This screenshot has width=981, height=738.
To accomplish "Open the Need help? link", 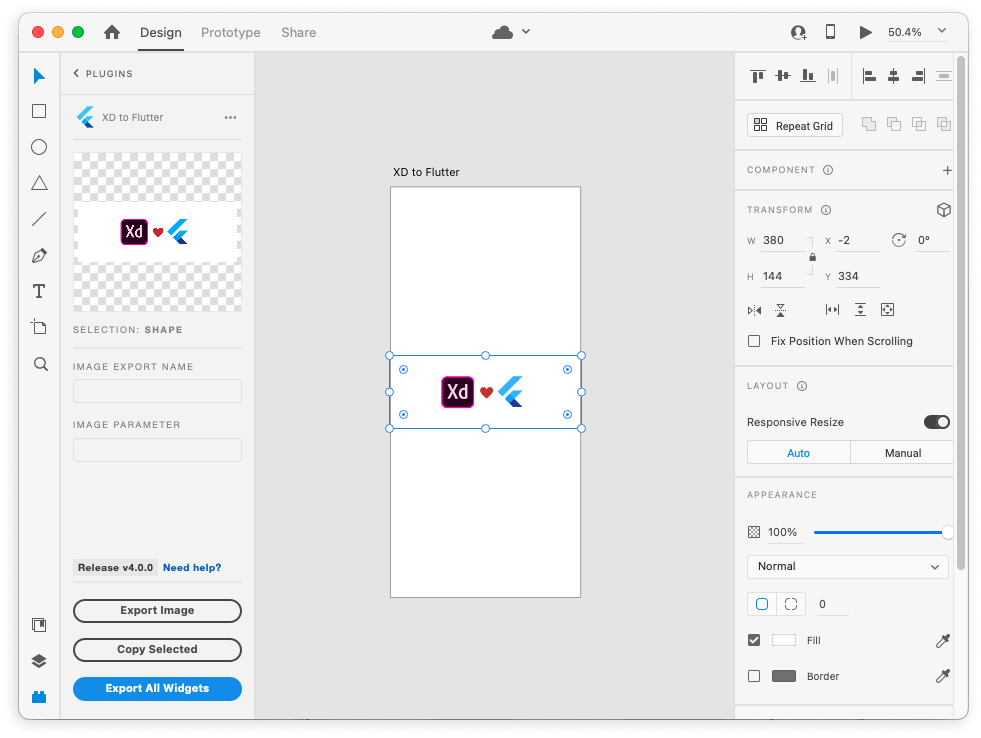I will (x=192, y=568).
